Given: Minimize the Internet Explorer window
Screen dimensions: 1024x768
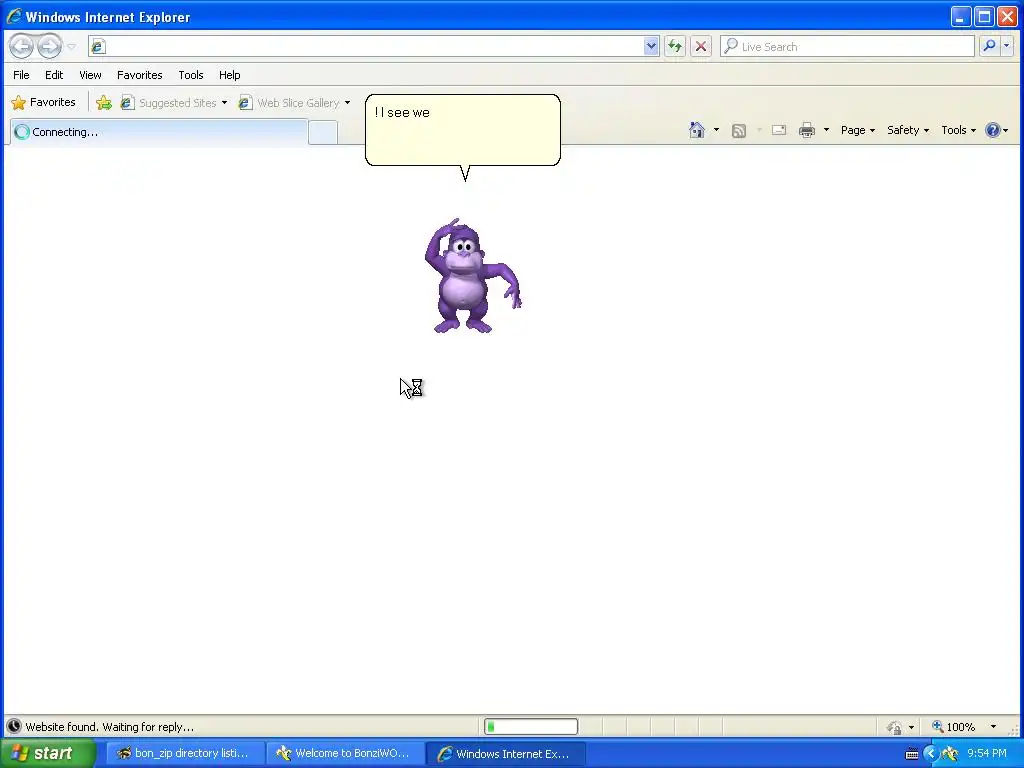Looking at the screenshot, I should (960, 16).
